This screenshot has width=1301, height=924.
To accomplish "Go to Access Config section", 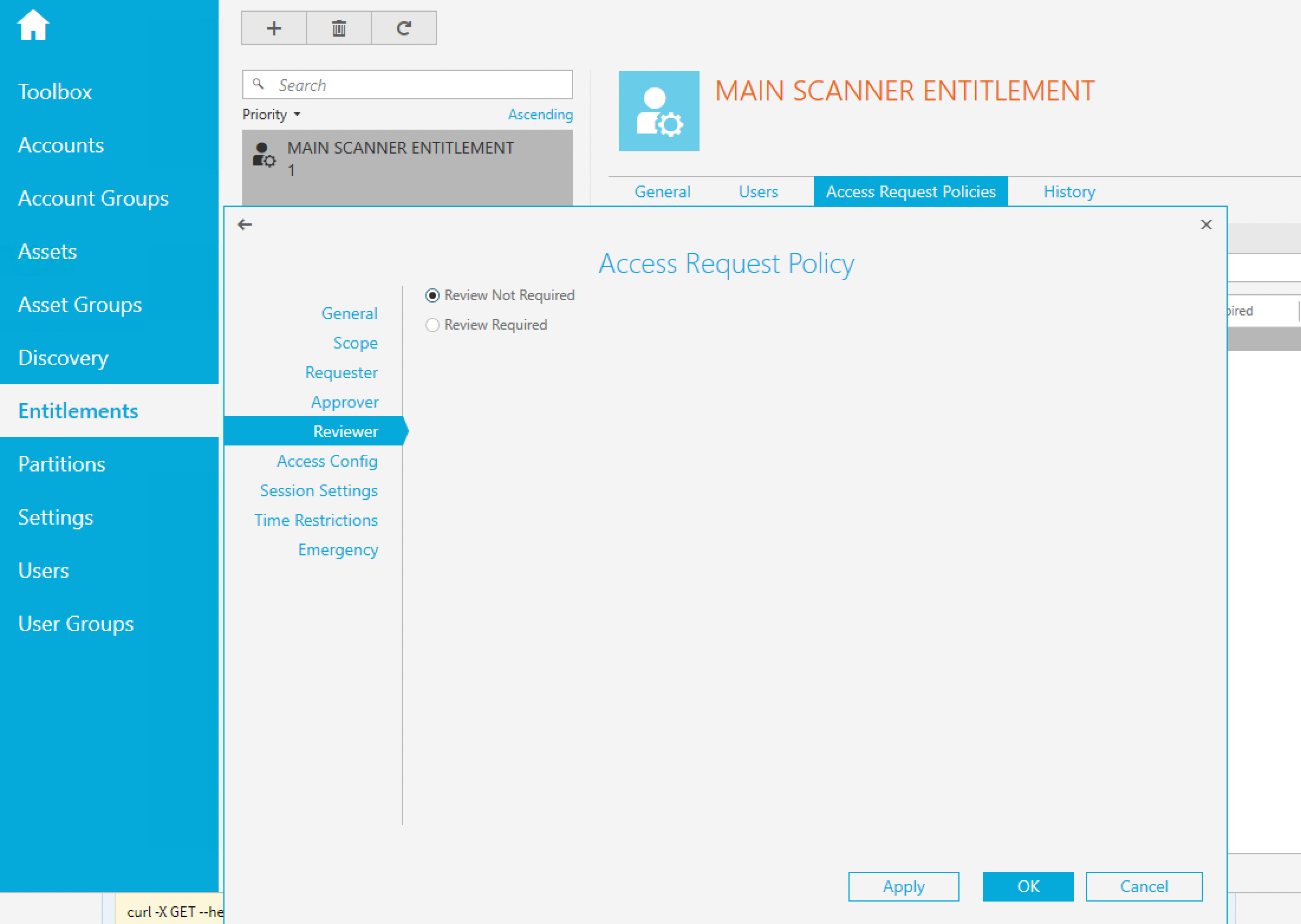I will [327, 461].
